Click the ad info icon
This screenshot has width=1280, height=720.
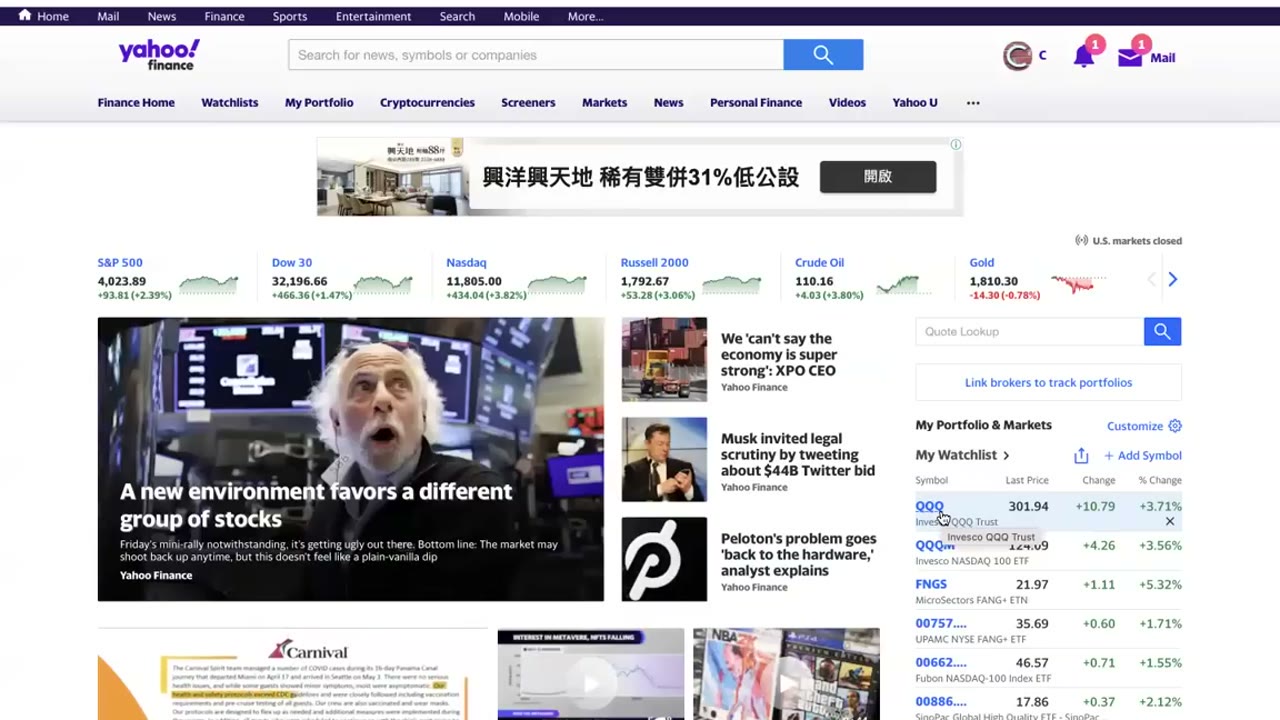tap(956, 144)
